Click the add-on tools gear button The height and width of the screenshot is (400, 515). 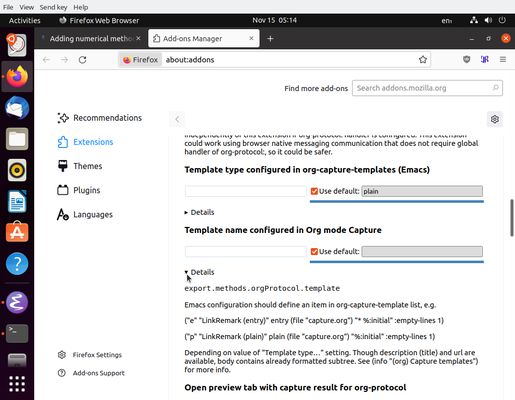[x=495, y=119]
